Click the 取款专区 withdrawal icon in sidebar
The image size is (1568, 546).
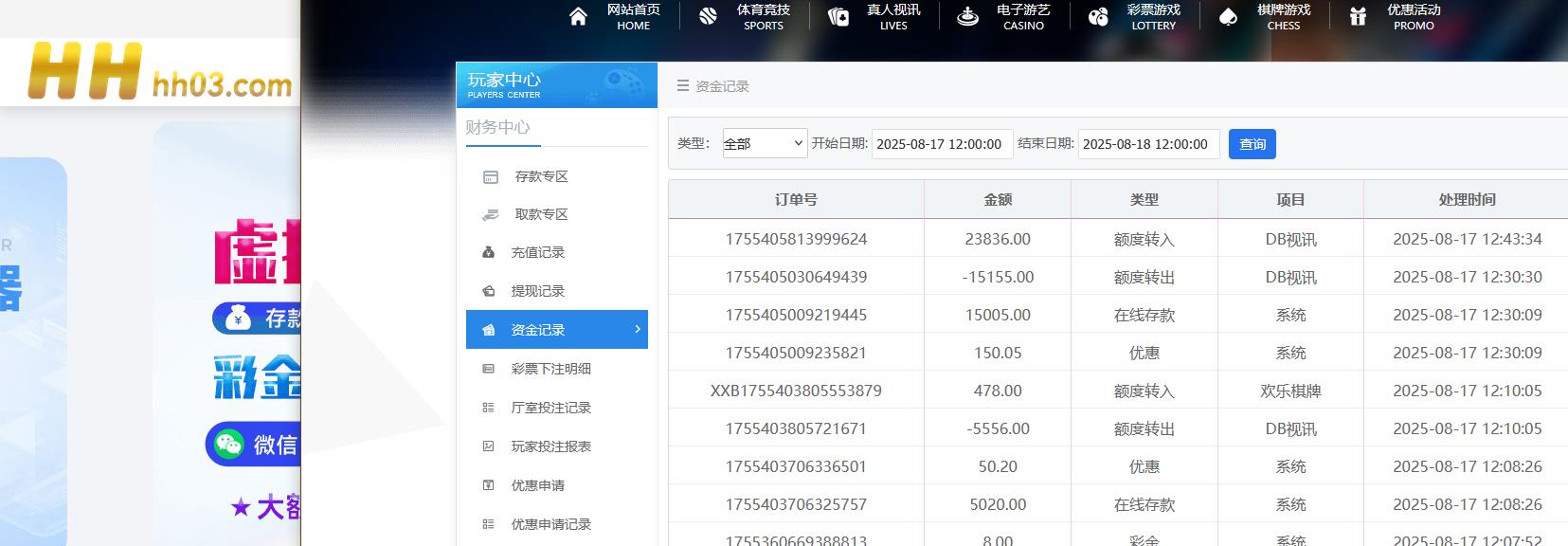tap(490, 215)
